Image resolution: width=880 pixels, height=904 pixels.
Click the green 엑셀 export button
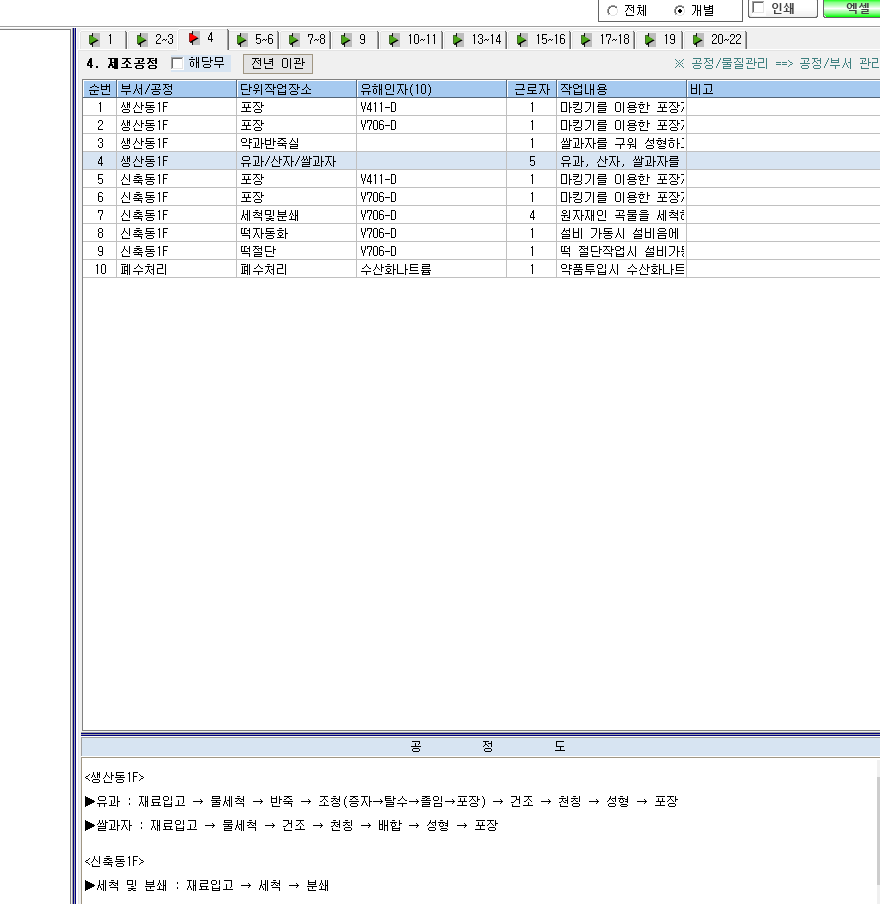(852, 8)
